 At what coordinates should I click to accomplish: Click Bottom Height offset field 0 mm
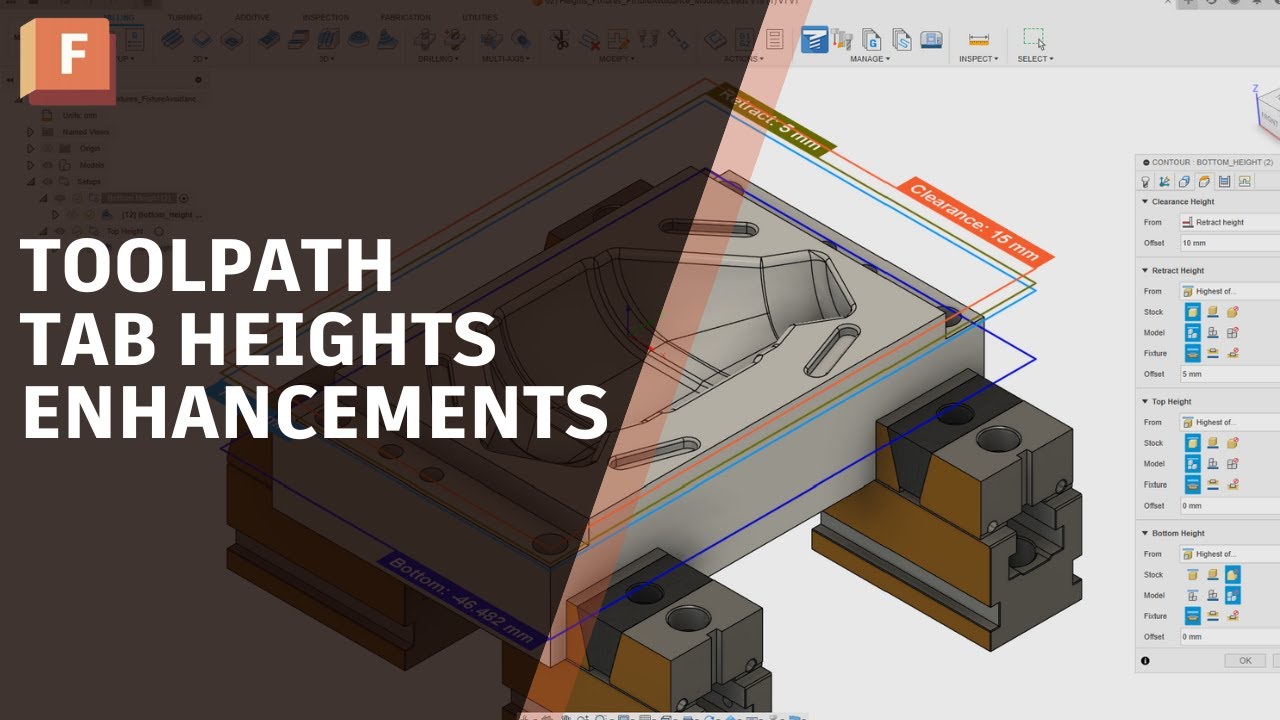click(x=1230, y=637)
